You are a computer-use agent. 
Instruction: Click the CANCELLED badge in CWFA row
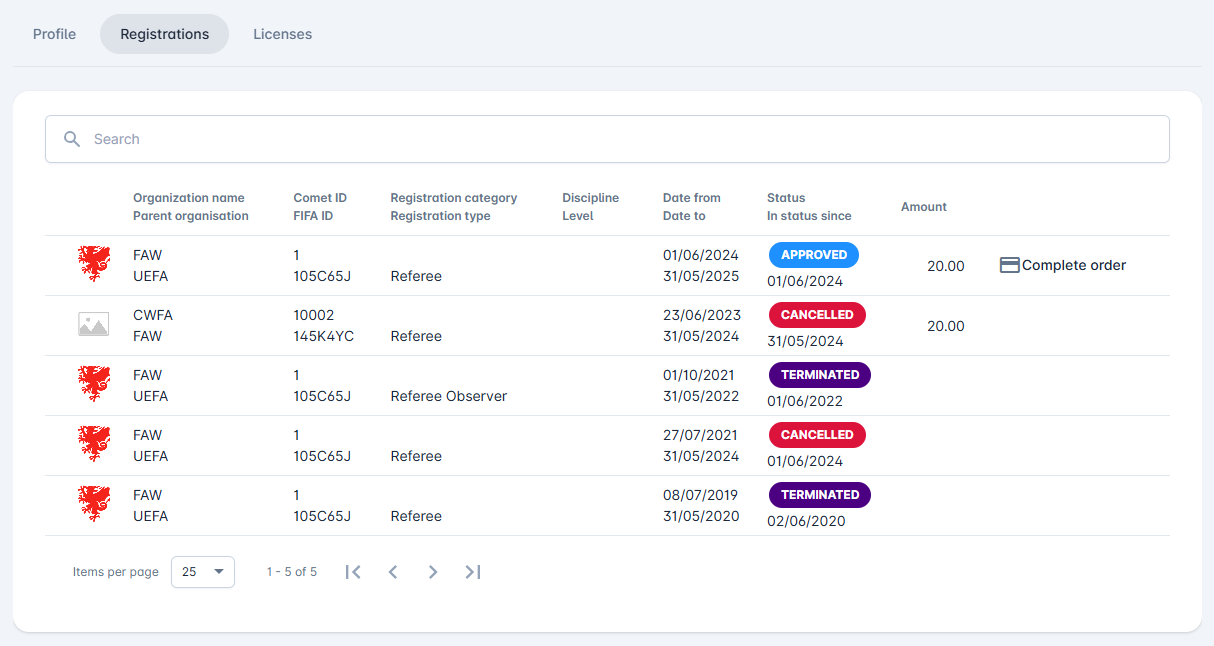(816, 315)
